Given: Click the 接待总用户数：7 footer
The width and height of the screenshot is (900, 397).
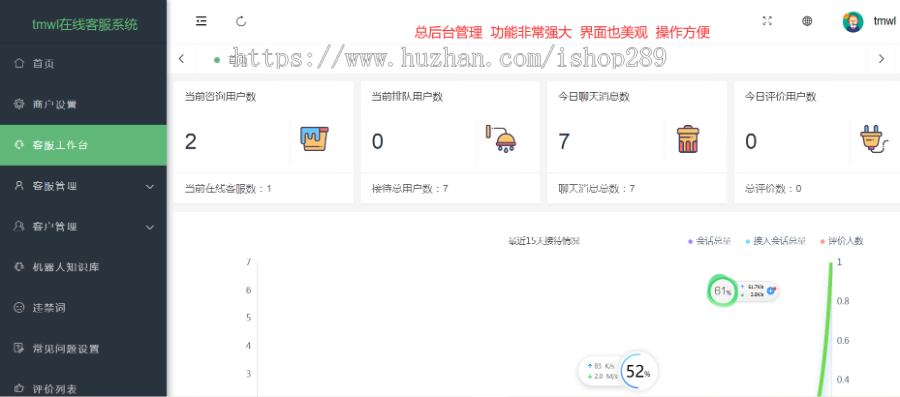Looking at the screenshot, I should pos(410,188).
